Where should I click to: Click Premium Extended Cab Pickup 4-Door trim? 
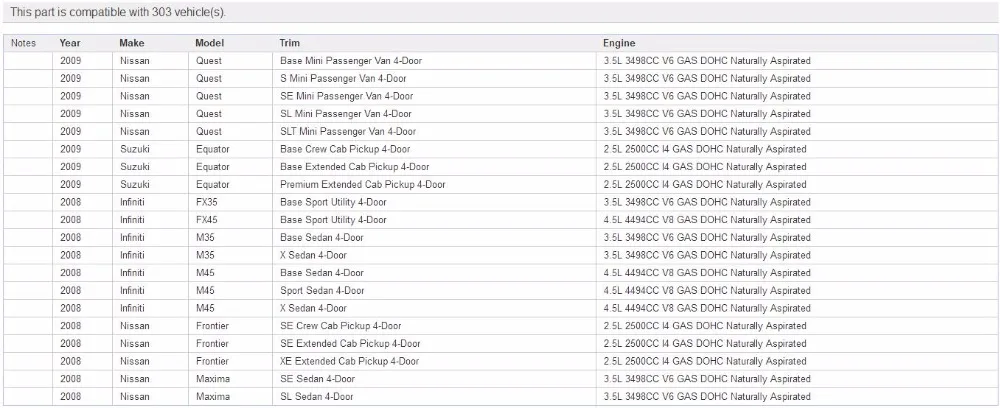point(363,184)
